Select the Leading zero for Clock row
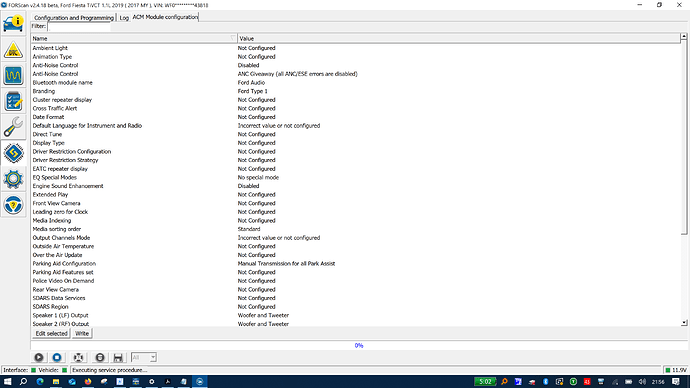This screenshot has width=690, height=388. pos(356,212)
